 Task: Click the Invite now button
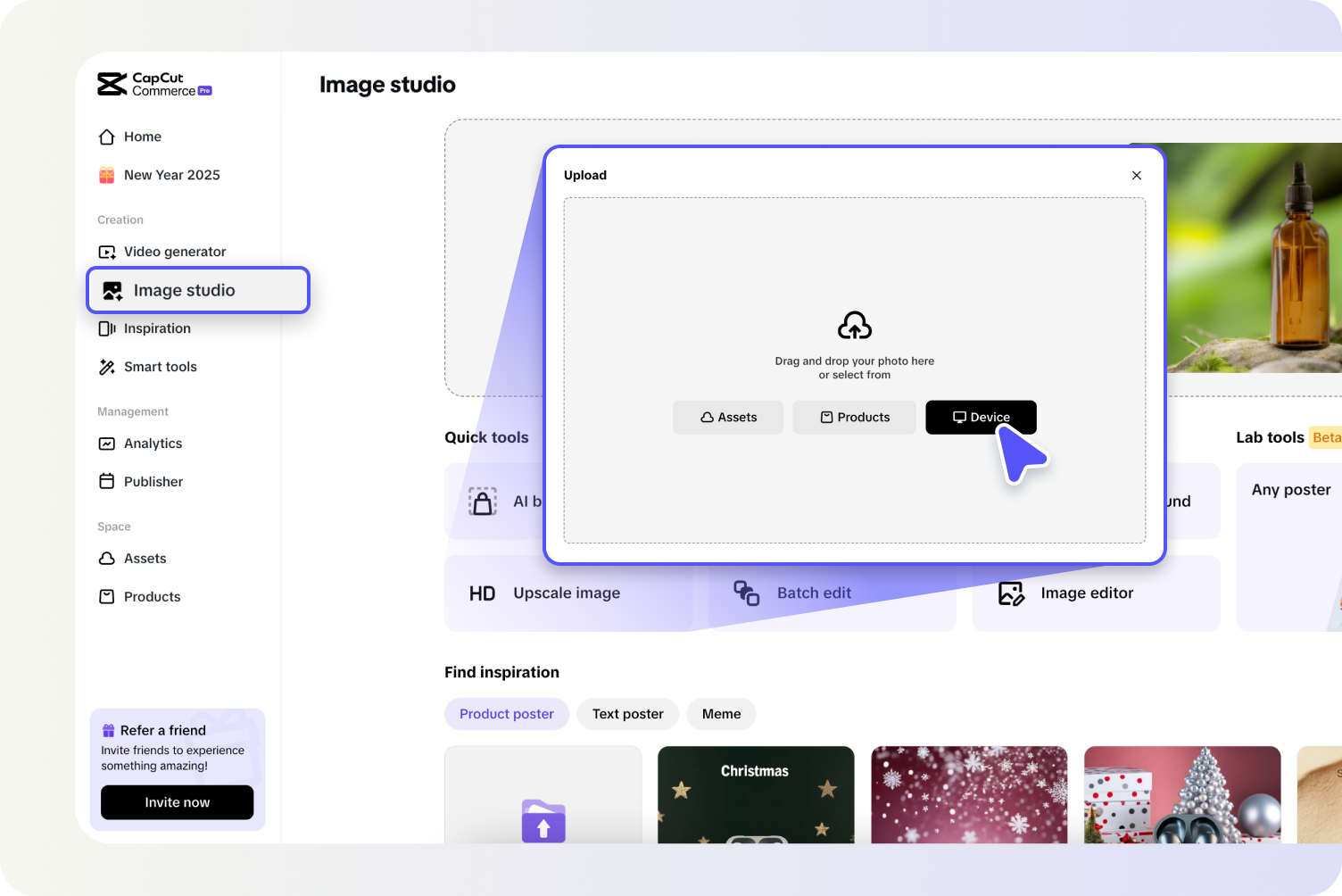tap(177, 802)
